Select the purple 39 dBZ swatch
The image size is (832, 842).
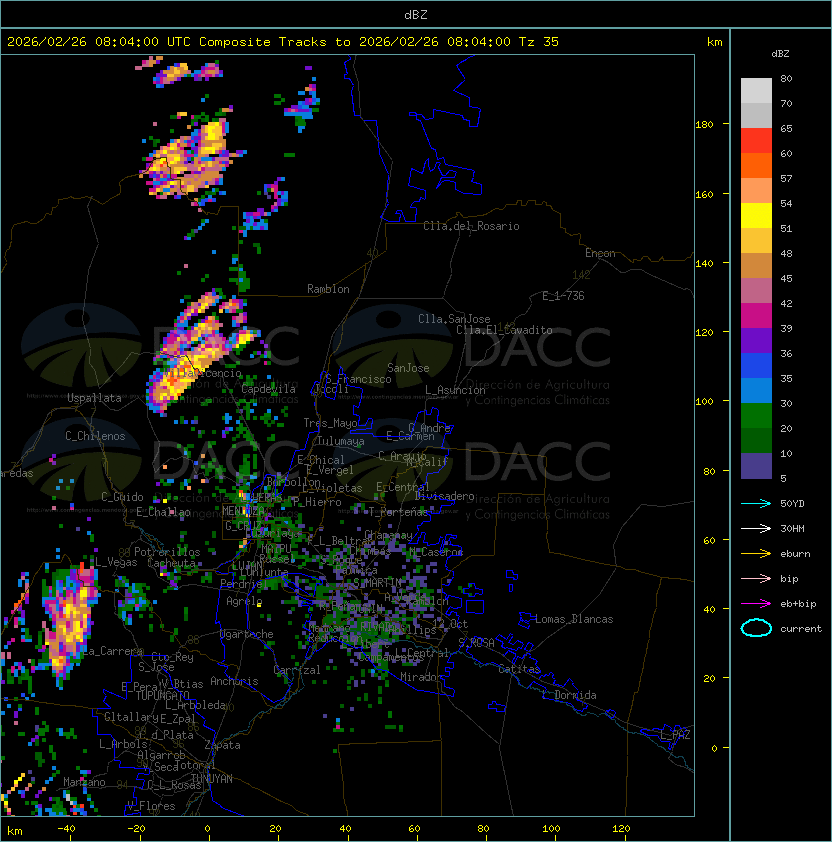click(x=756, y=341)
